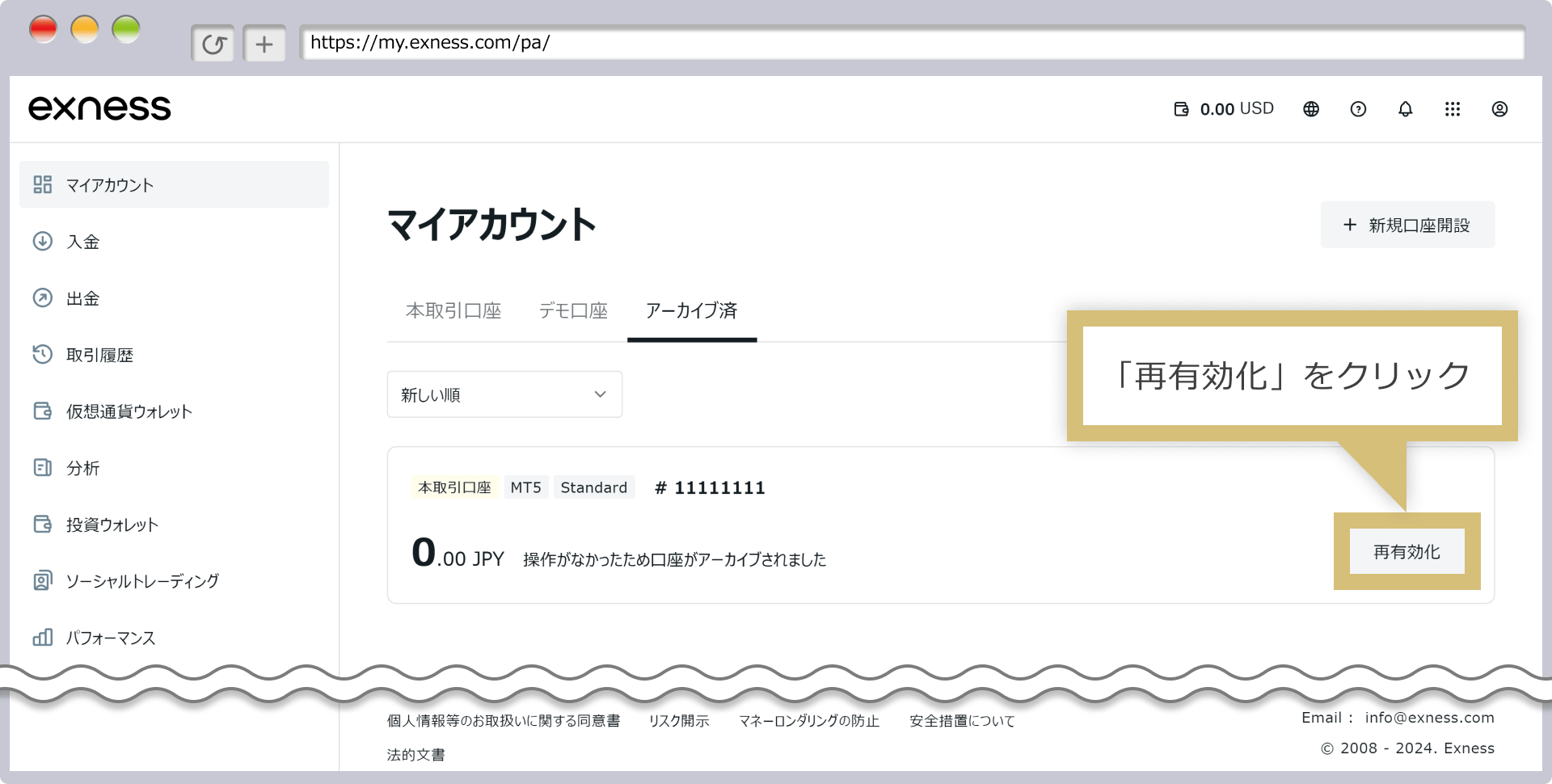
Task: Click the browser new tab plus button
Action: pos(264,44)
